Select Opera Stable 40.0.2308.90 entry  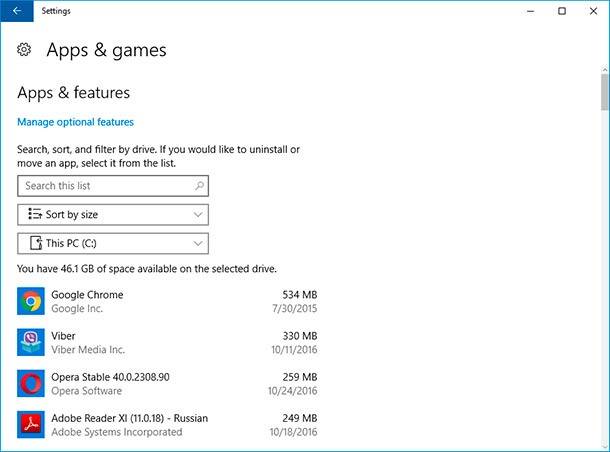[x=110, y=377]
